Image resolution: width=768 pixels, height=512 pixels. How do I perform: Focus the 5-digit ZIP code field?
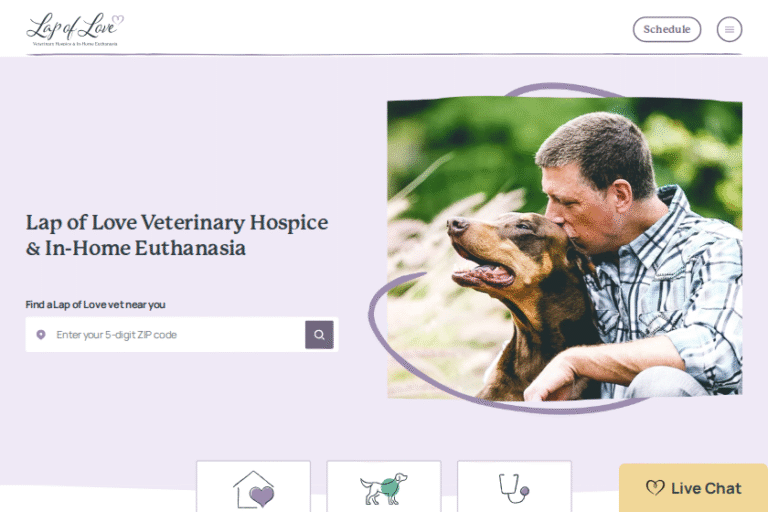(166, 335)
